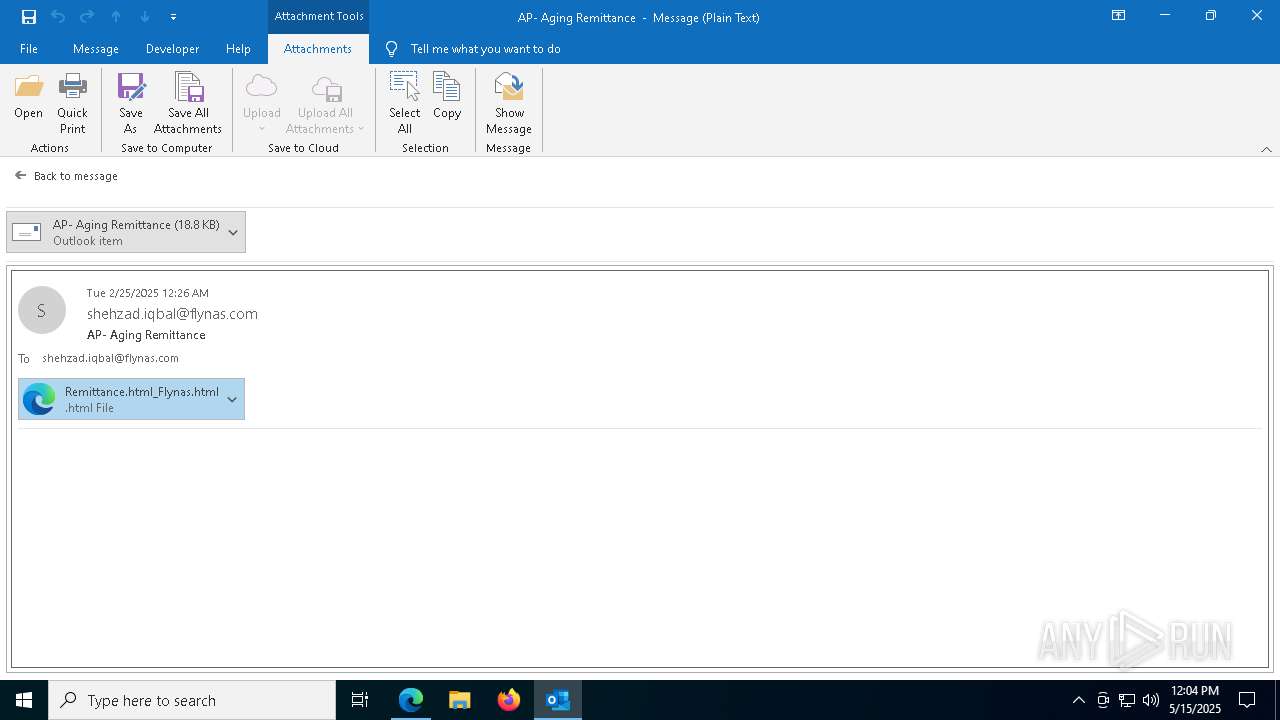Click the Tell me what you want to do box
The width and height of the screenshot is (1280, 720).
click(x=485, y=49)
